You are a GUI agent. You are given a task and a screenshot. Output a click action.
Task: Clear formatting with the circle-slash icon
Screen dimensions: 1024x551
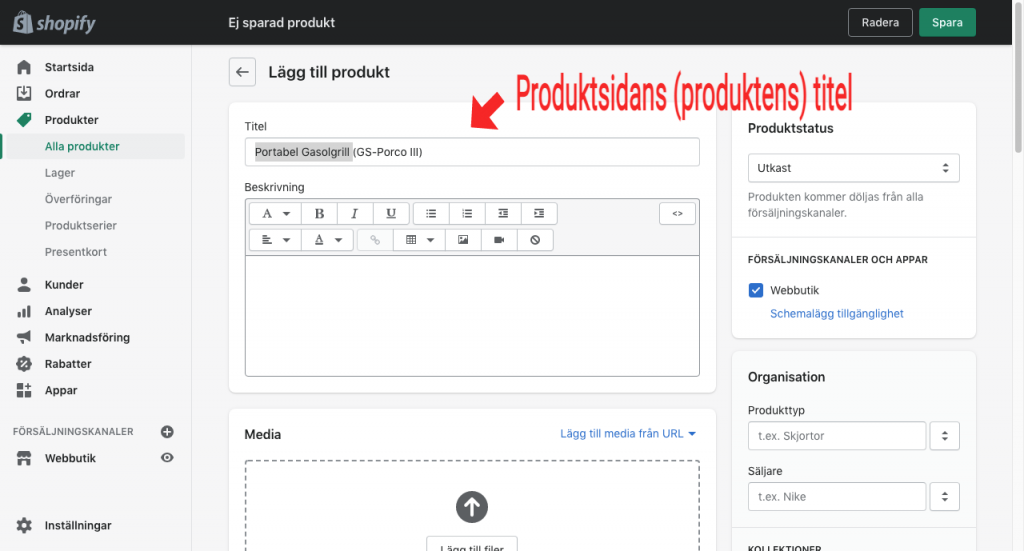pyautogui.click(x=535, y=240)
